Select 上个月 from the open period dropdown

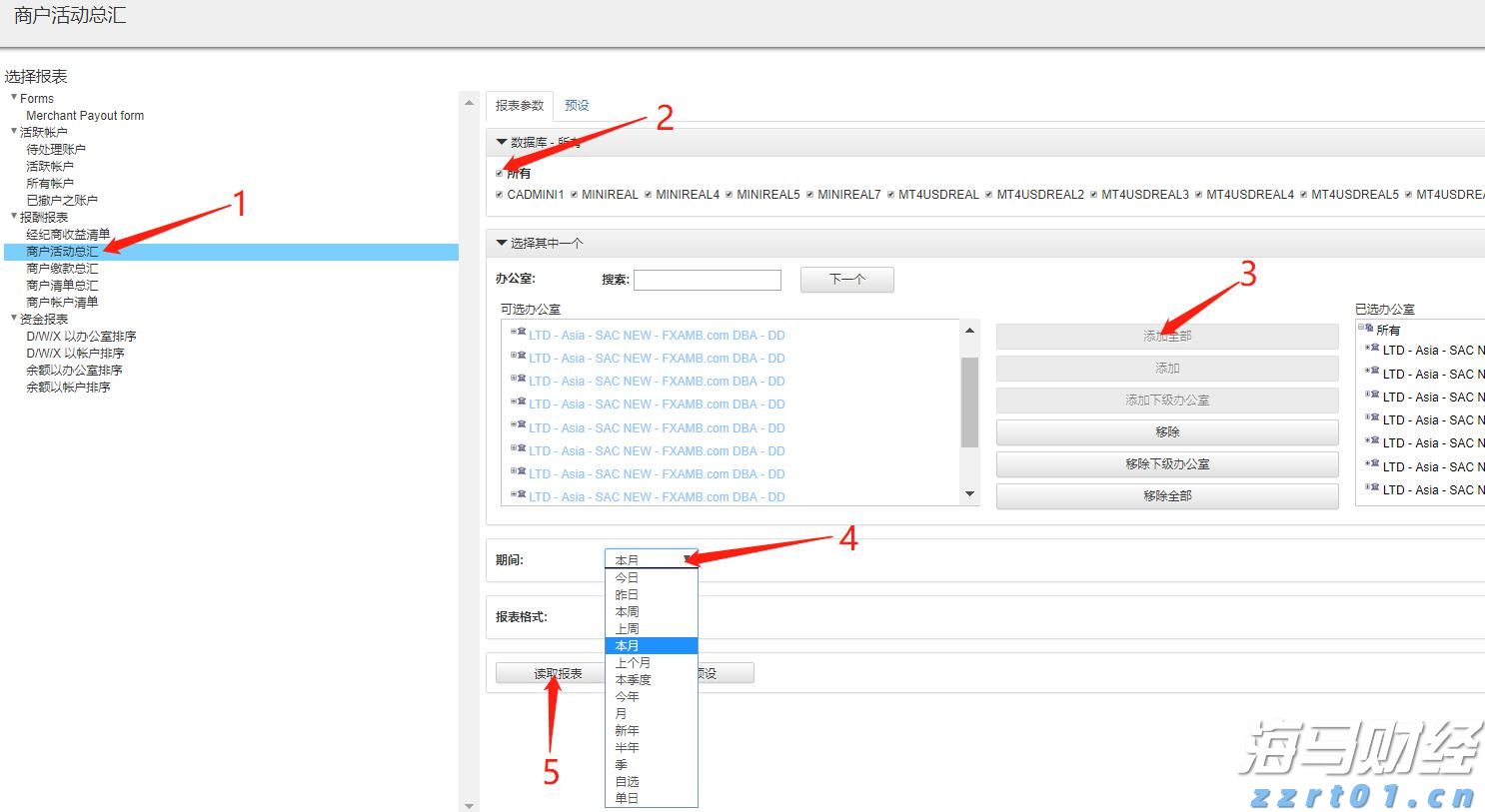point(634,662)
